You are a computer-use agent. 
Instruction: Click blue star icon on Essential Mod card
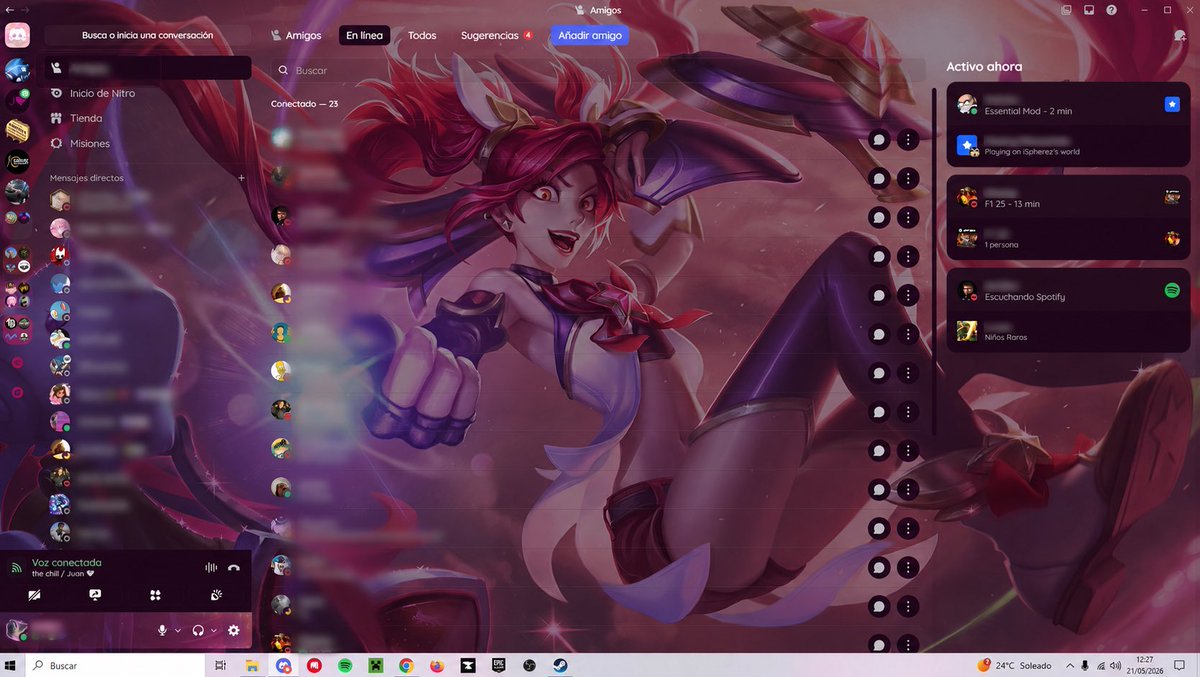1172,104
